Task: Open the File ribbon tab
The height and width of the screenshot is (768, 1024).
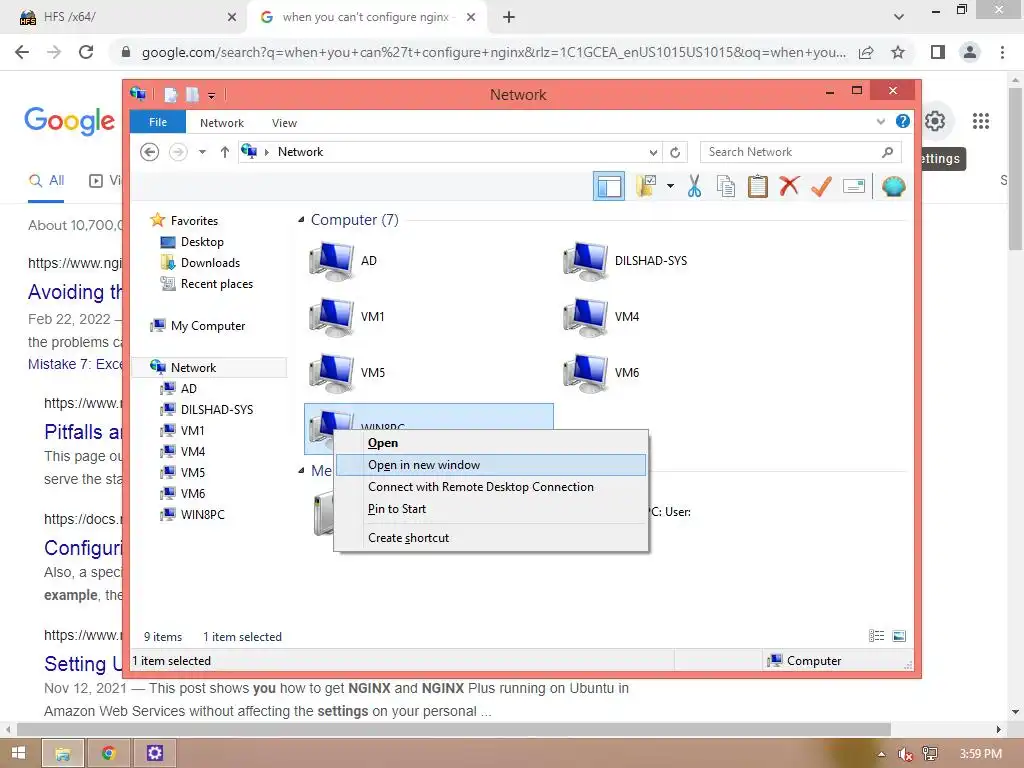Action: coord(158,122)
